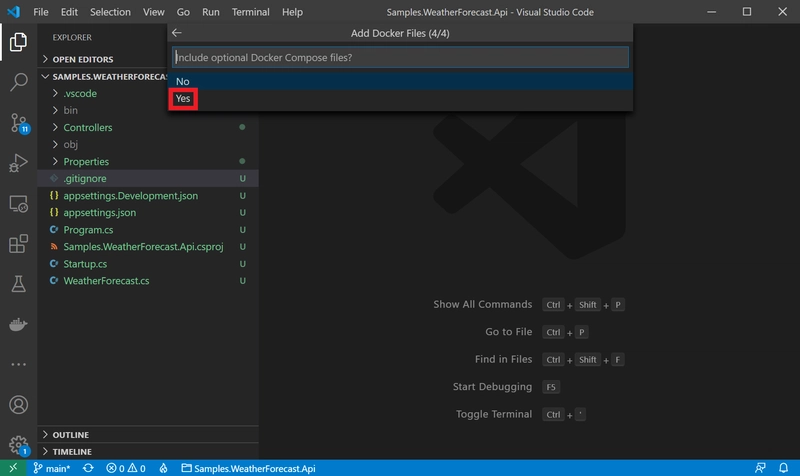This screenshot has height=476, width=800.
Task: Choose Yes for Docker Compose files
Action: (x=400, y=98)
